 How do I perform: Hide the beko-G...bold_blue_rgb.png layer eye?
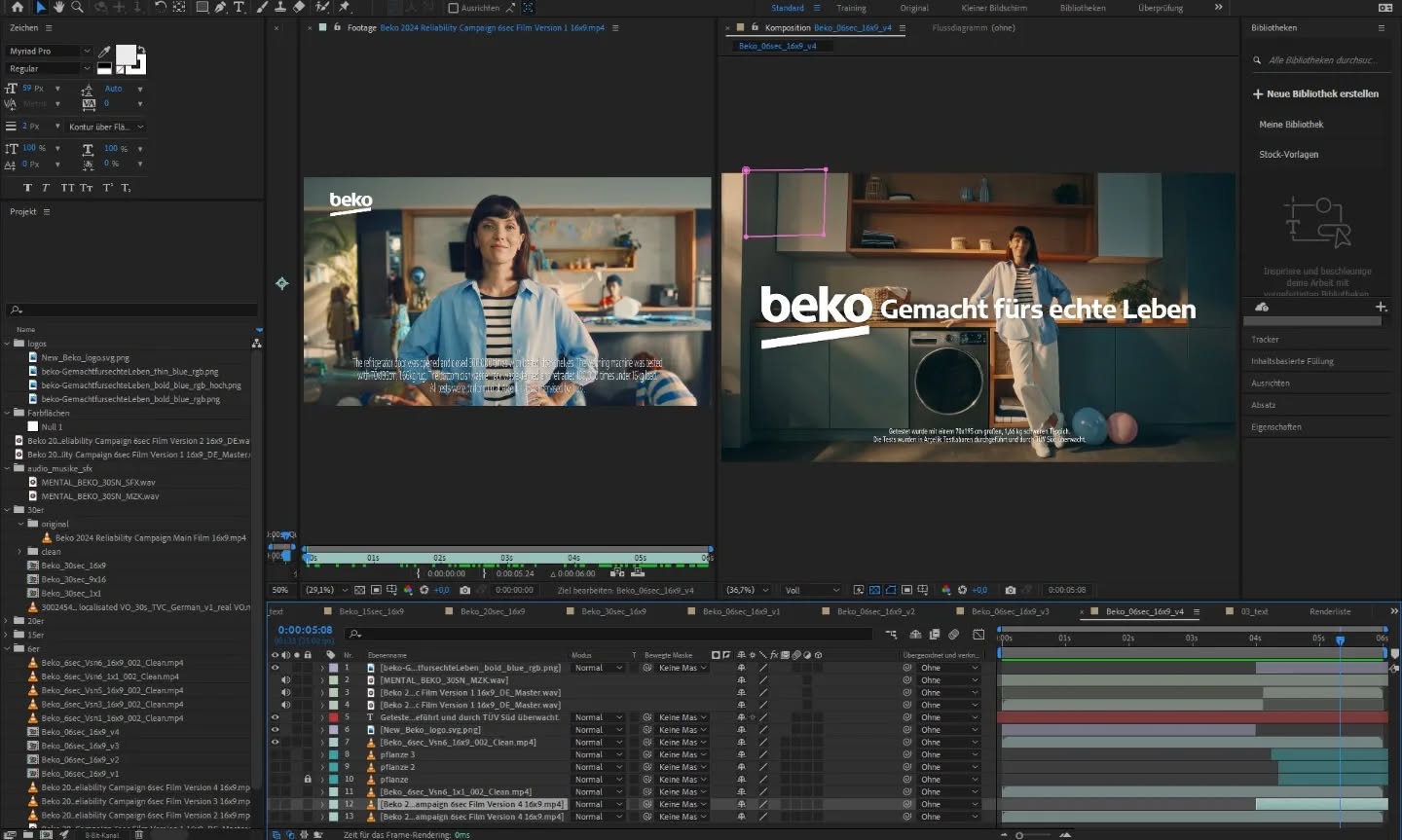pyautogui.click(x=275, y=668)
